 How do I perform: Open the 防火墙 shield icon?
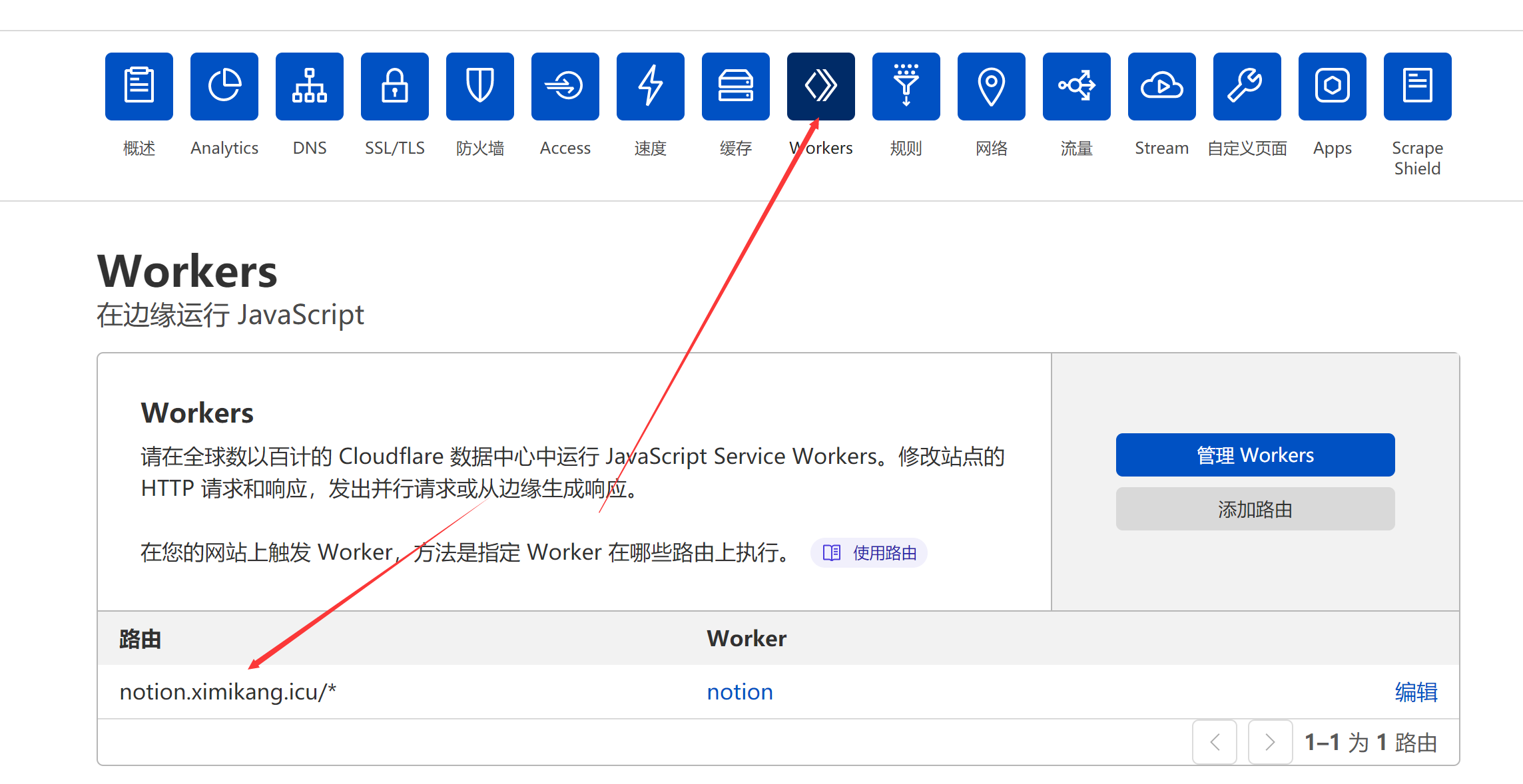tap(480, 87)
